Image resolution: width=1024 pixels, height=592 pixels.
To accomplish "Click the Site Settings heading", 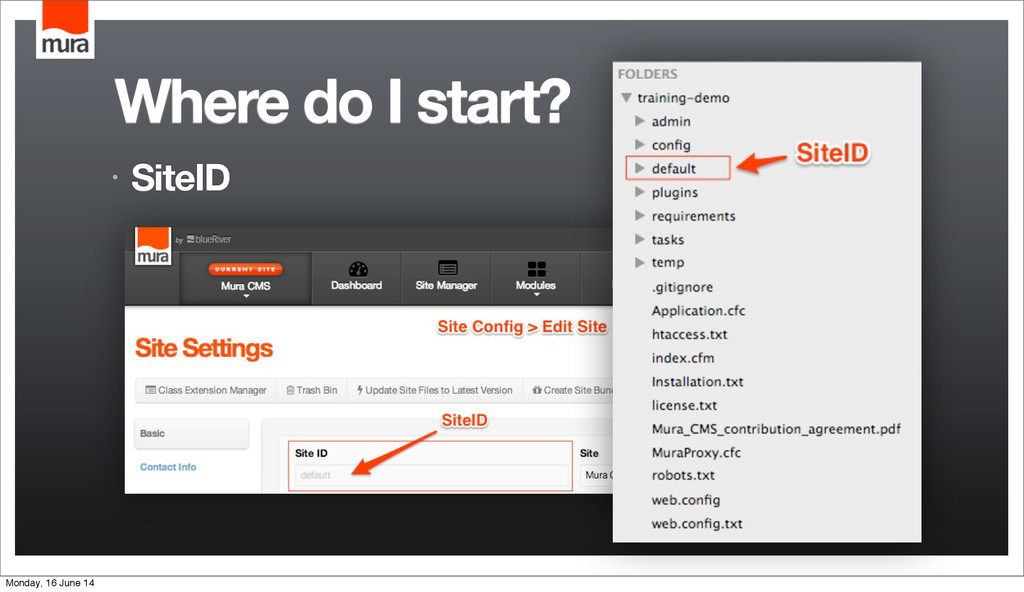I will pos(204,348).
